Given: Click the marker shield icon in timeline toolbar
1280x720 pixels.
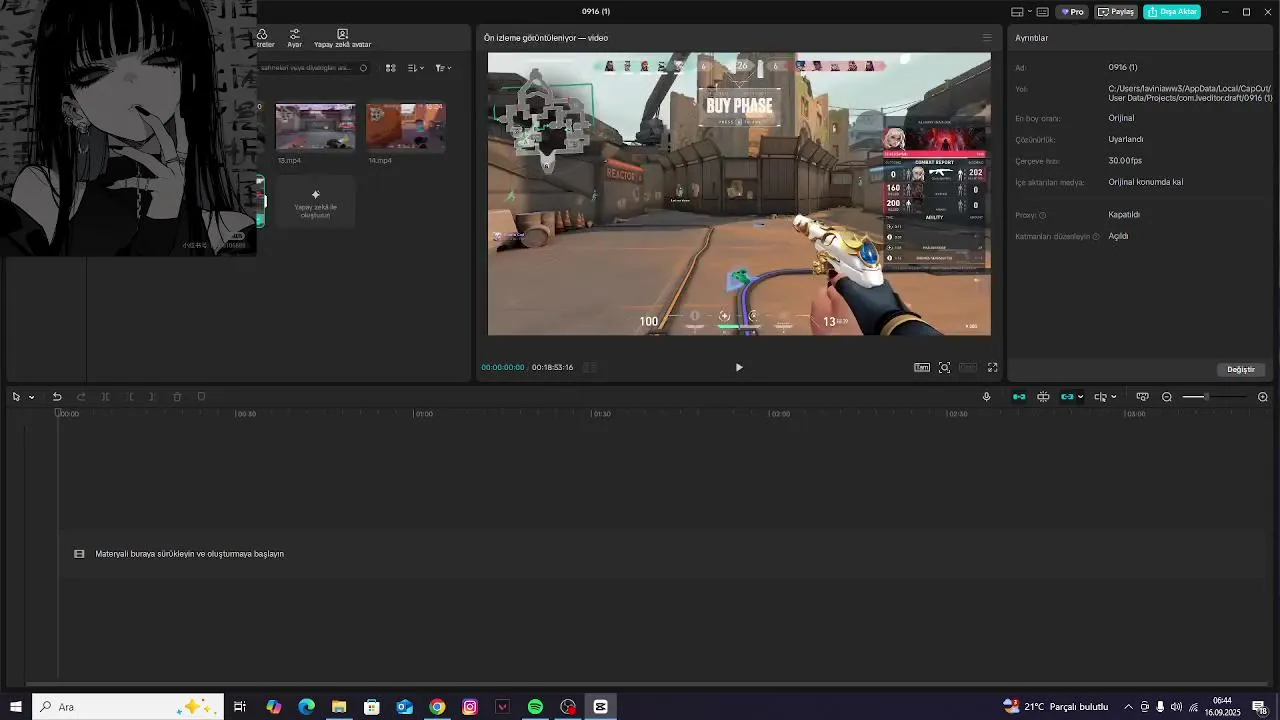Looking at the screenshot, I should tap(201, 397).
